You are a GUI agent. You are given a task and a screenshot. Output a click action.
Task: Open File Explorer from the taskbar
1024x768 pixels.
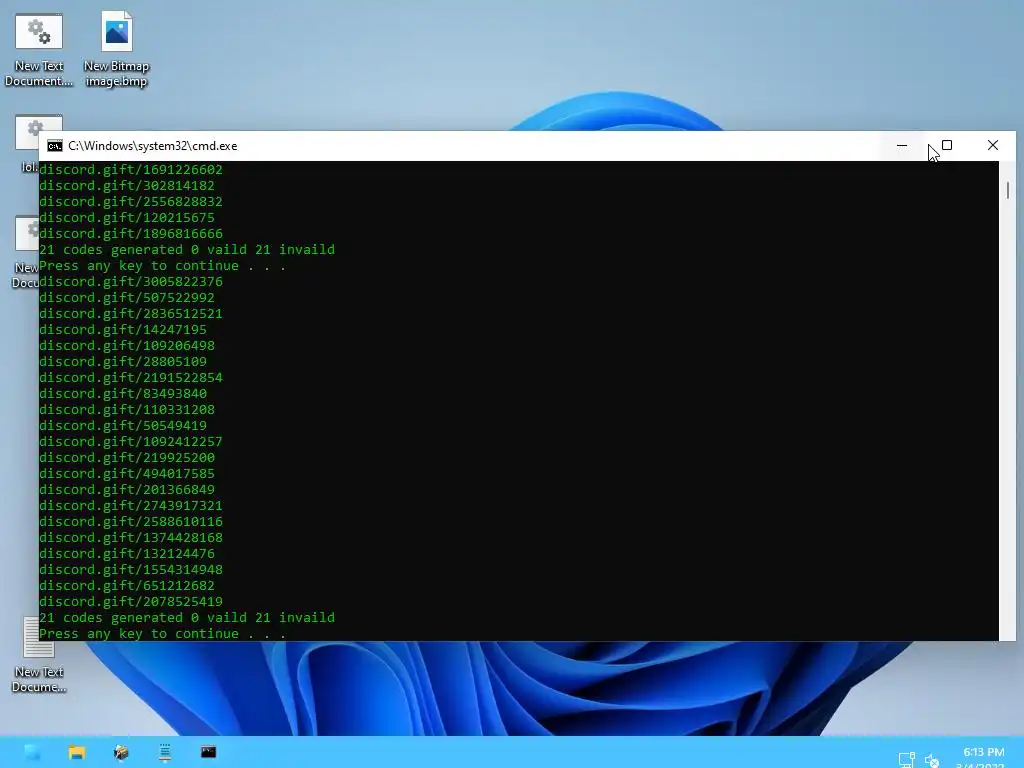[77, 752]
